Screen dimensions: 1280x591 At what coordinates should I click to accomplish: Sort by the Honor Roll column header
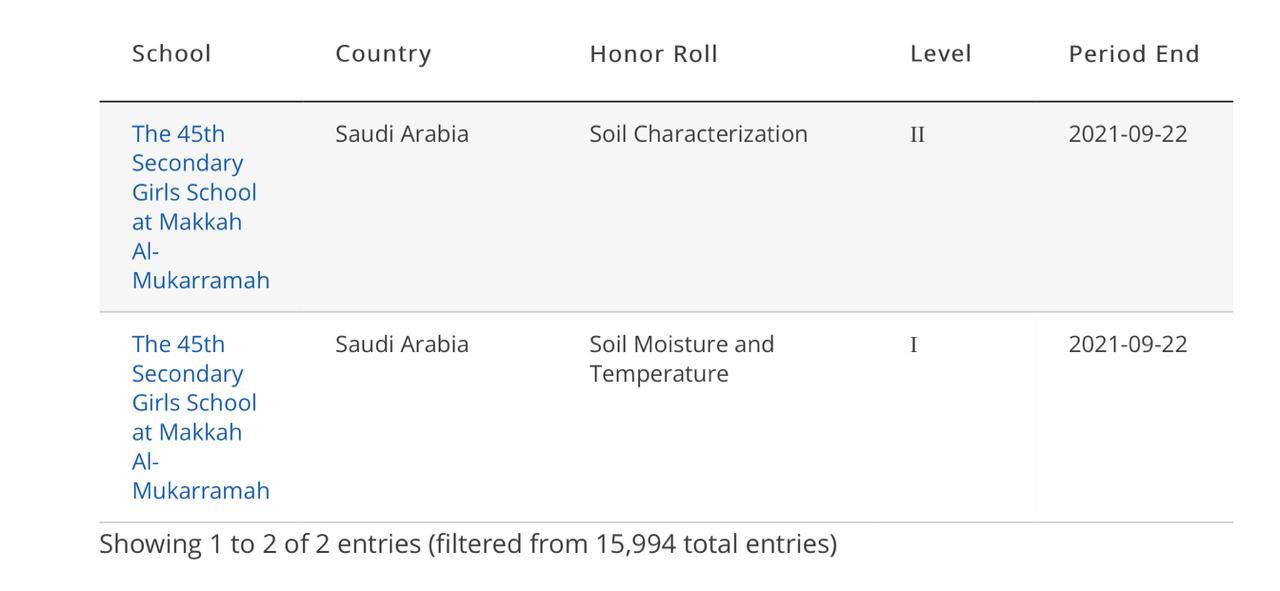point(653,54)
